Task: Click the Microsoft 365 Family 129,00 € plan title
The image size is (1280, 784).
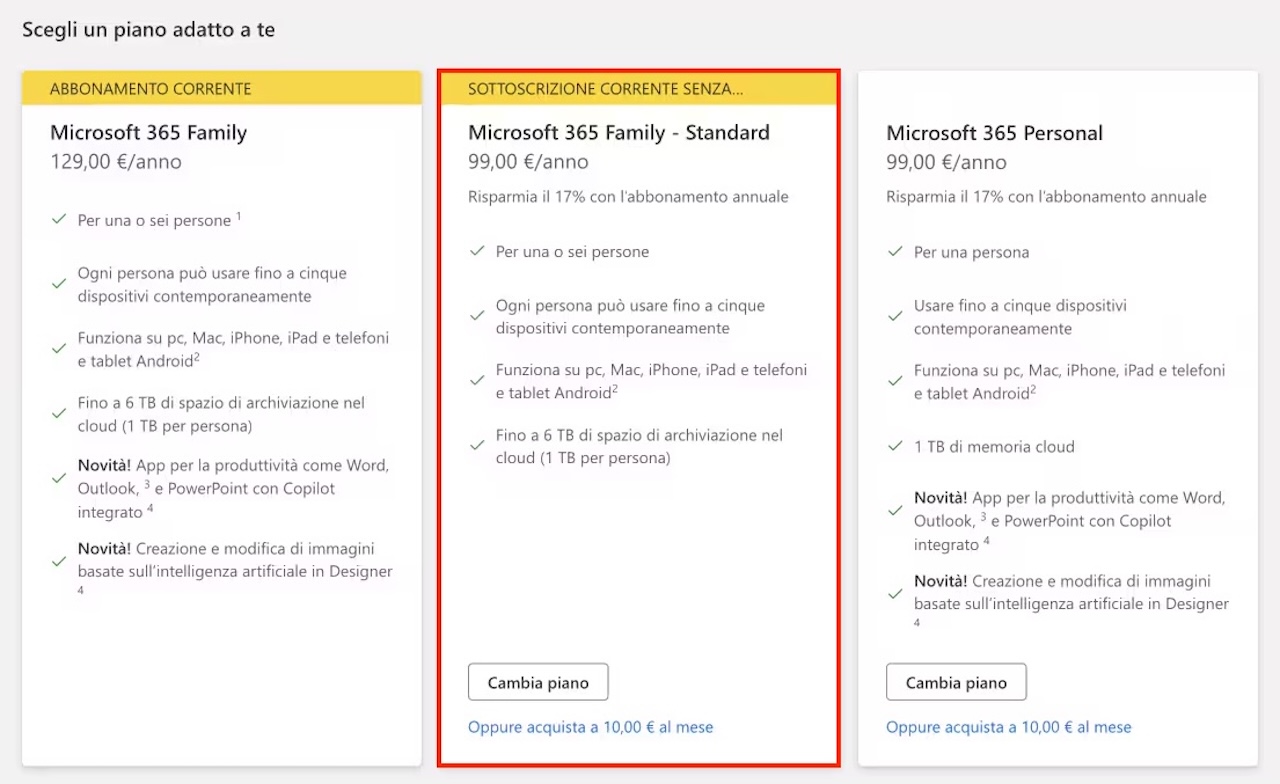Action: pyautogui.click(x=148, y=133)
